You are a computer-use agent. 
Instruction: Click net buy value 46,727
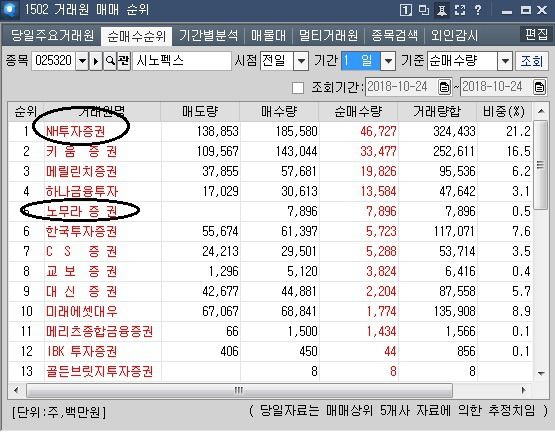click(378, 132)
